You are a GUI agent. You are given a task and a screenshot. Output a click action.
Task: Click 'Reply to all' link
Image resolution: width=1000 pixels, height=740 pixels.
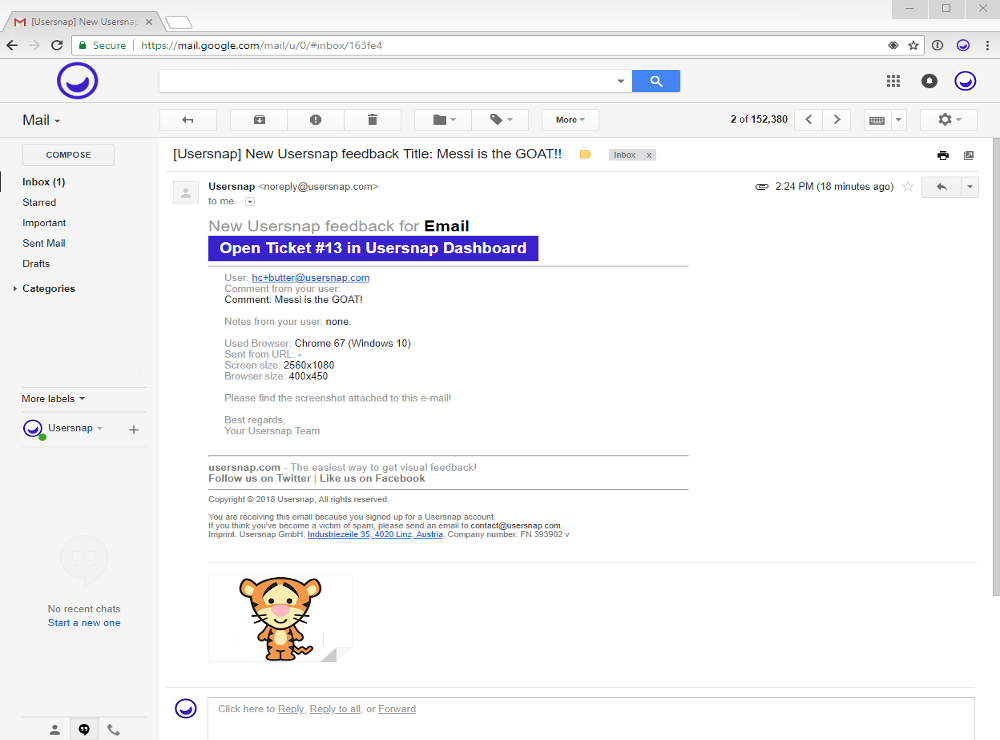(335, 709)
